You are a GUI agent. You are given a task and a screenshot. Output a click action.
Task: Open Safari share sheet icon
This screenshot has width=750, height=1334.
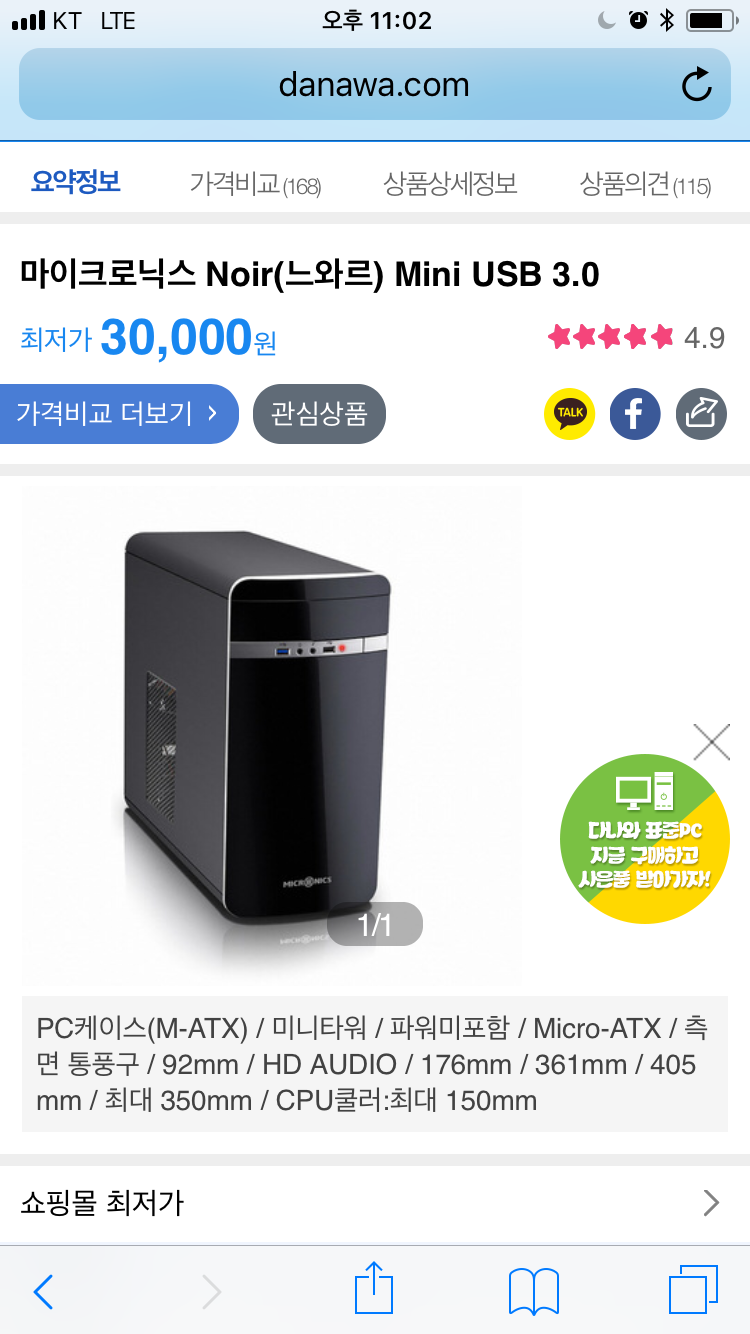point(374,1288)
